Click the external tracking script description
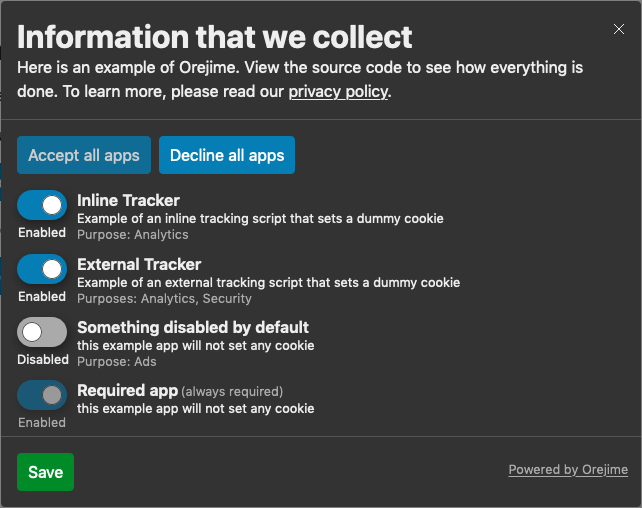The height and width of the screenshot is (508, 642). pos(269,282)
